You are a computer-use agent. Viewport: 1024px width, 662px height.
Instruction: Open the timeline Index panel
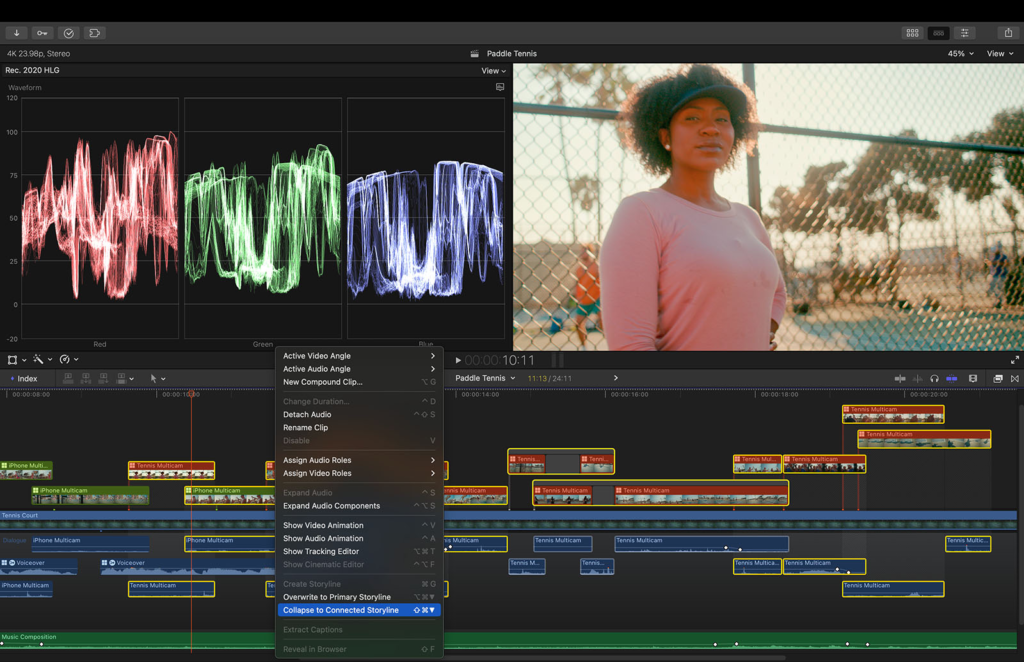pyautogui.click(x=24, y=379)
